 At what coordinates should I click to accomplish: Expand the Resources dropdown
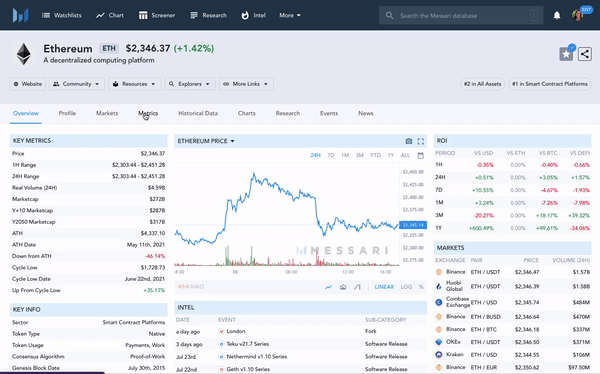[x=134, y=84]
